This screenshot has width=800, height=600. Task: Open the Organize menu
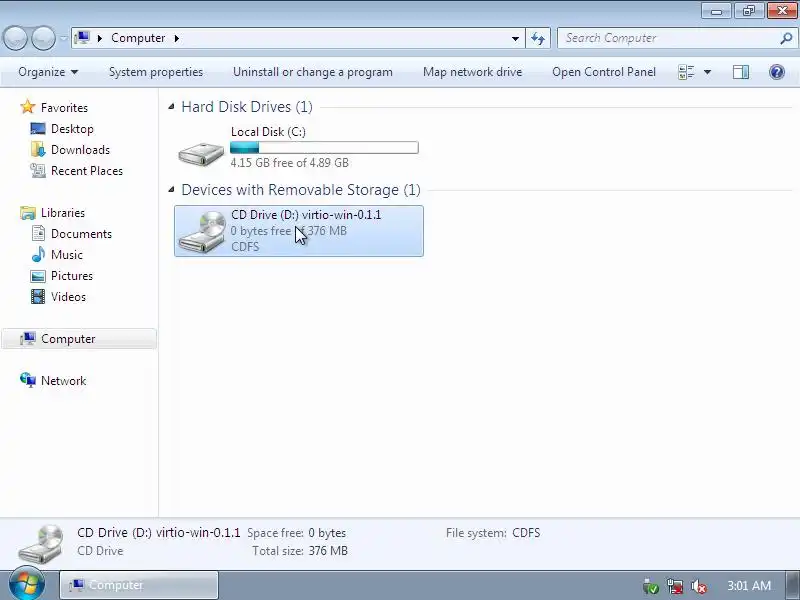click(x=48, y=72)
